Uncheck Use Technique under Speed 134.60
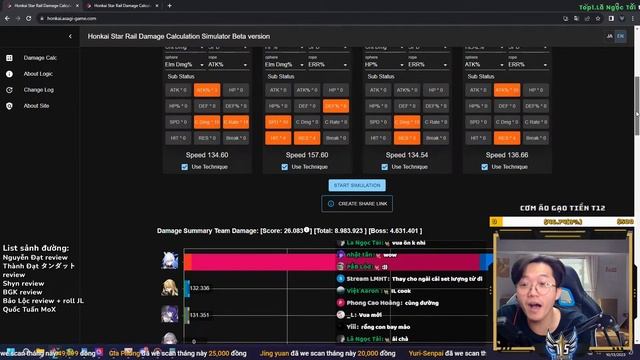Viewport: 640px width, 360px height. 184,167
